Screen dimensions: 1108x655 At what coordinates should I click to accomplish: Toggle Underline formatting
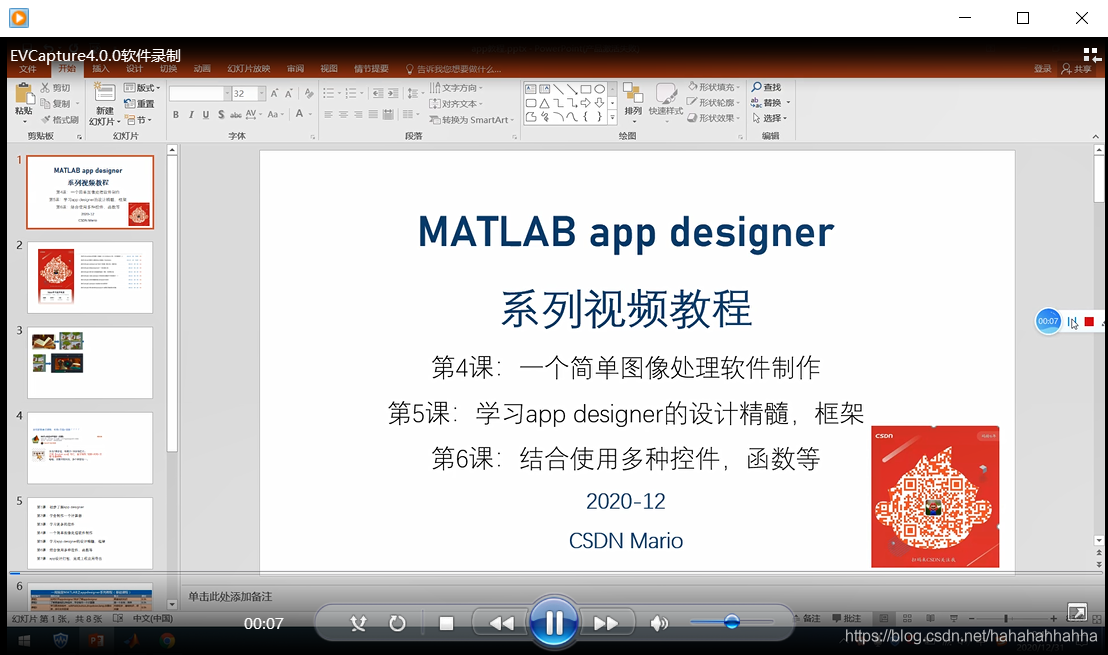(206, 114)
